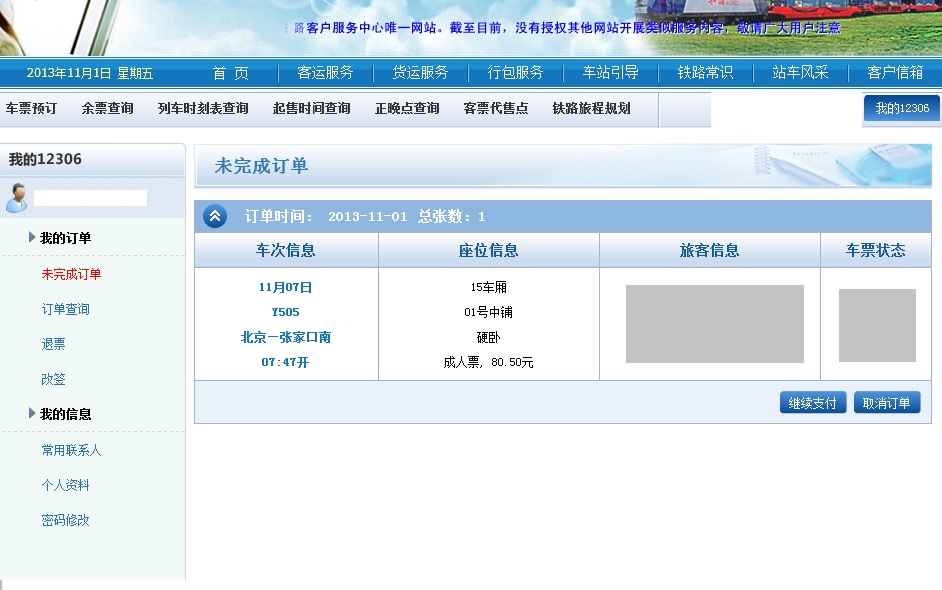Click the 成人票, 80.50元 price text

tap(488, 362)
